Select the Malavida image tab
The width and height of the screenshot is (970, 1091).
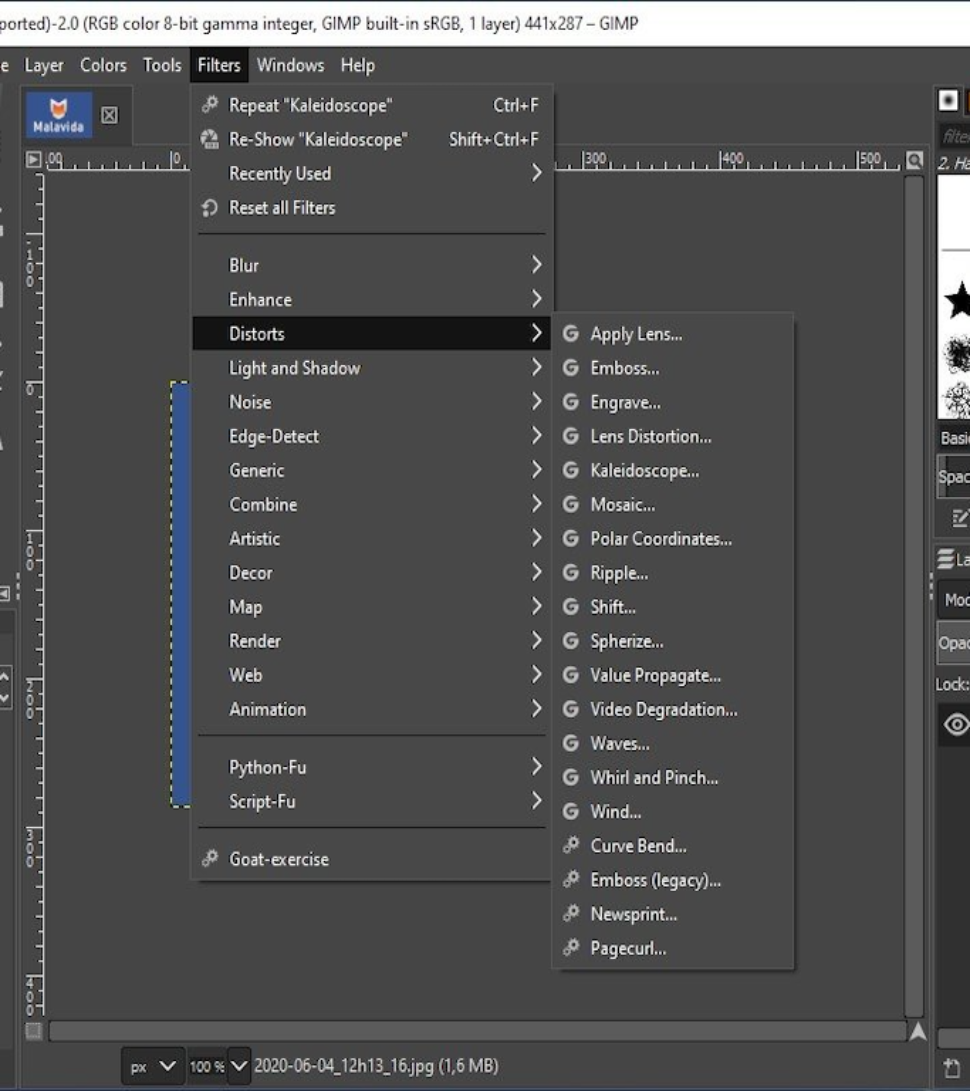coord(58,115)
